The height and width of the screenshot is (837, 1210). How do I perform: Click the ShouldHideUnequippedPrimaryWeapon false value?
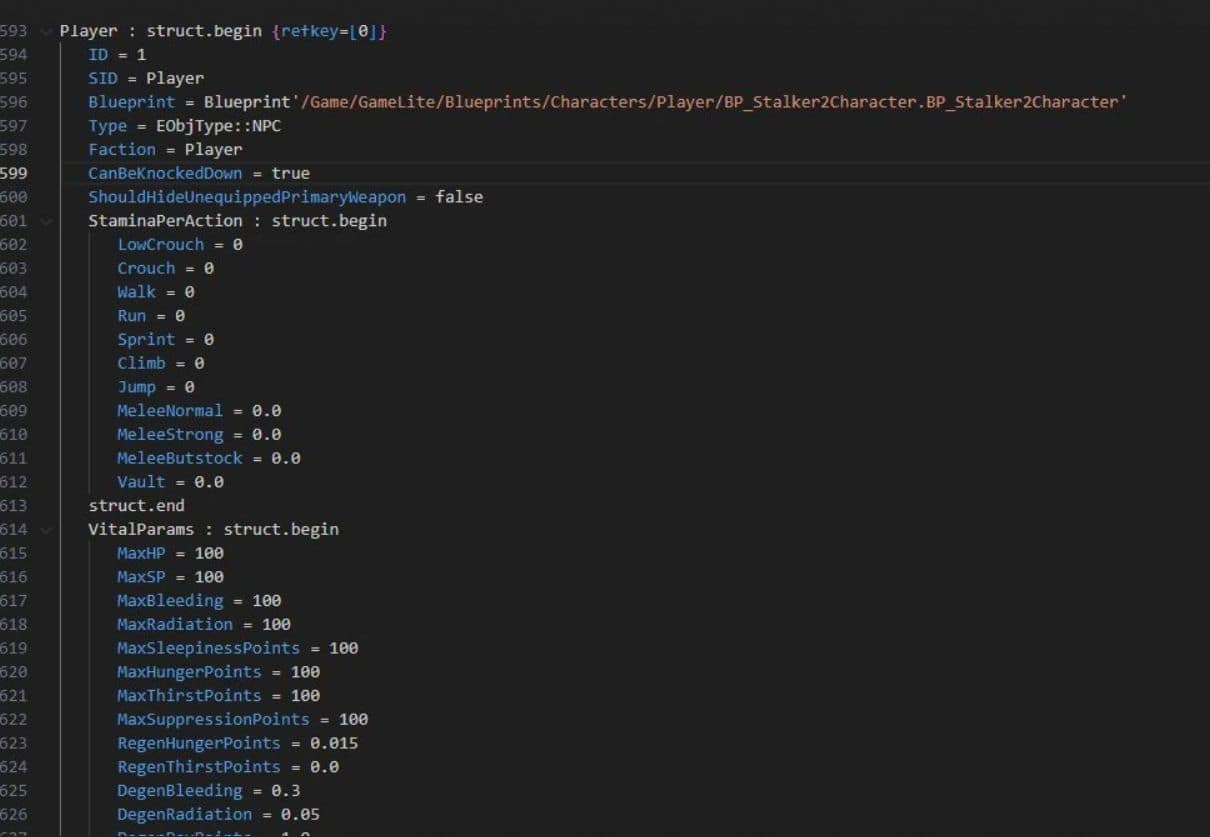pos(458,197)
